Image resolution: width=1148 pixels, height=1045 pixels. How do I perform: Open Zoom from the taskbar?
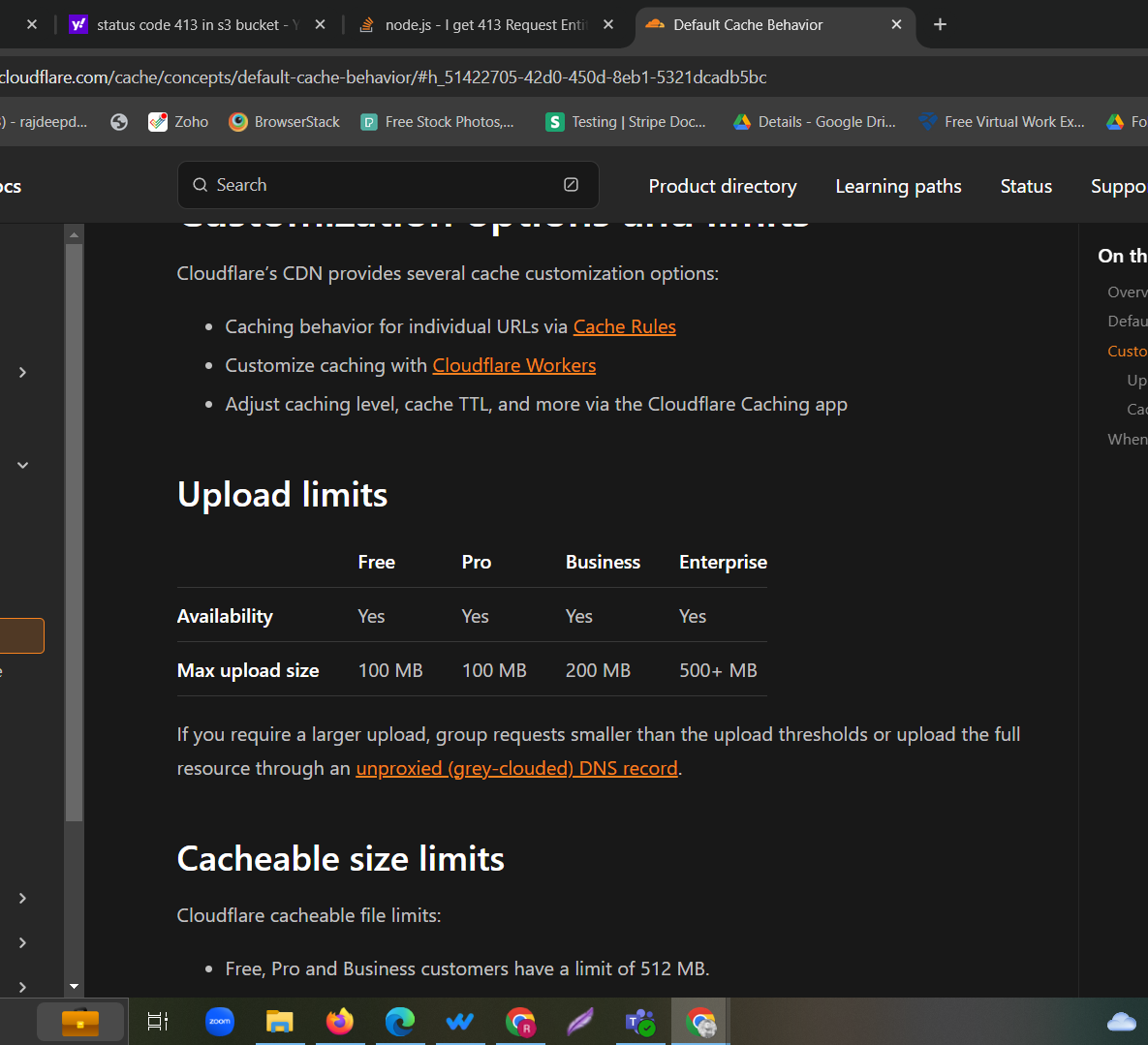(x=220, y=1022)
